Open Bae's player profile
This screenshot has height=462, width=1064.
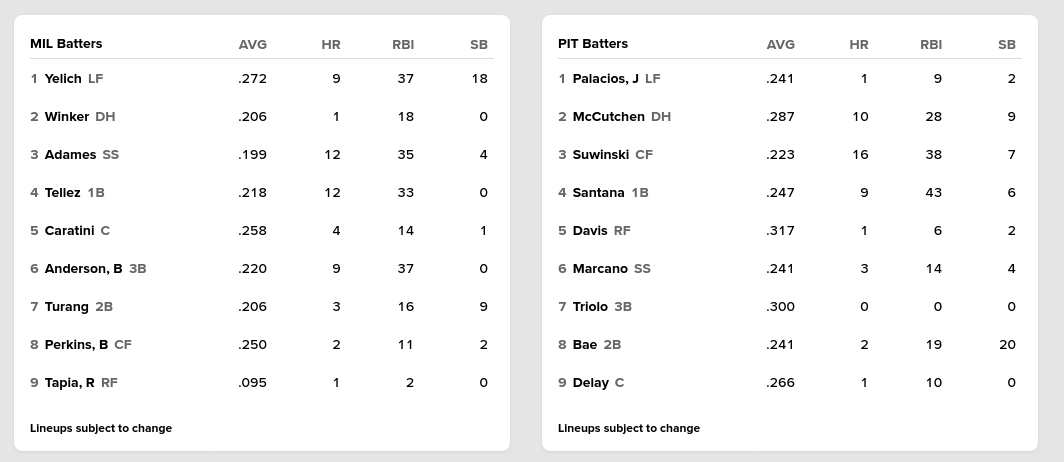coord(585,344)
